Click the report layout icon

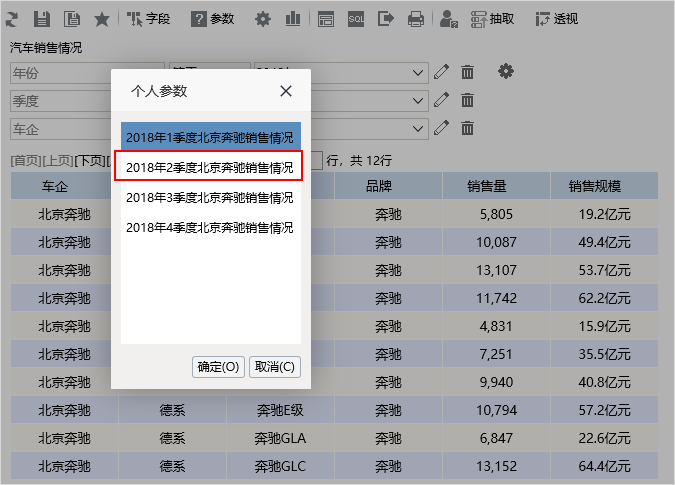(326, 19)
